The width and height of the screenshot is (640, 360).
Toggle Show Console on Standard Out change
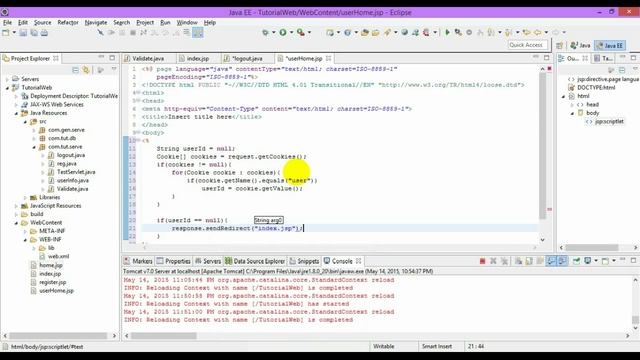coord(551,261)
